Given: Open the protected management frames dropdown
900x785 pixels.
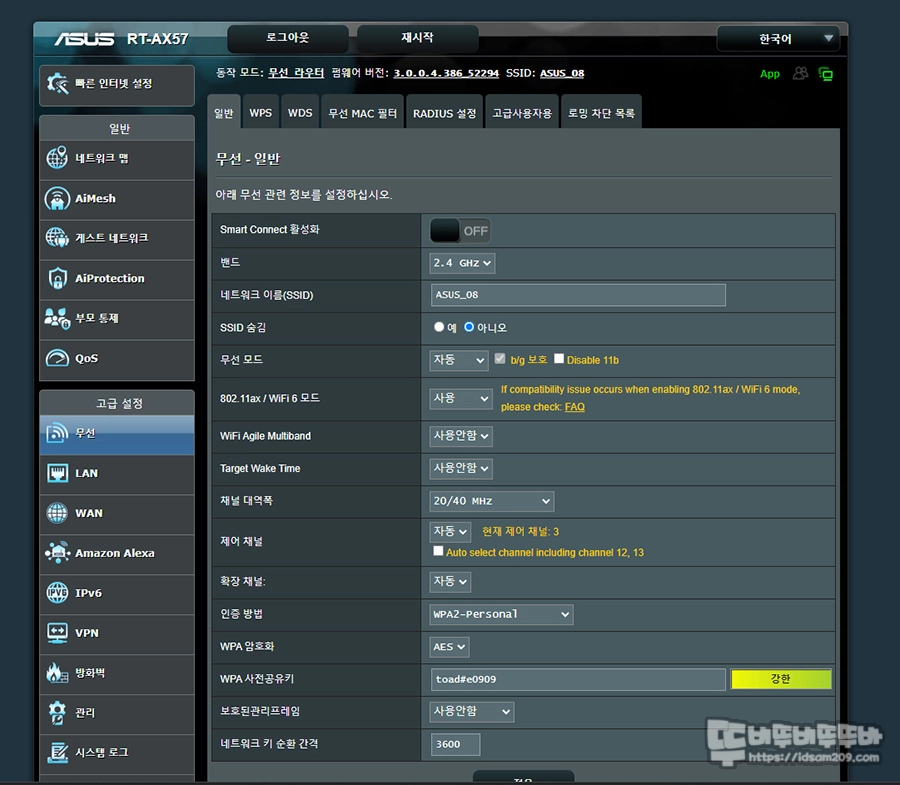Looking at the screenshot, I should coord(472,712).
